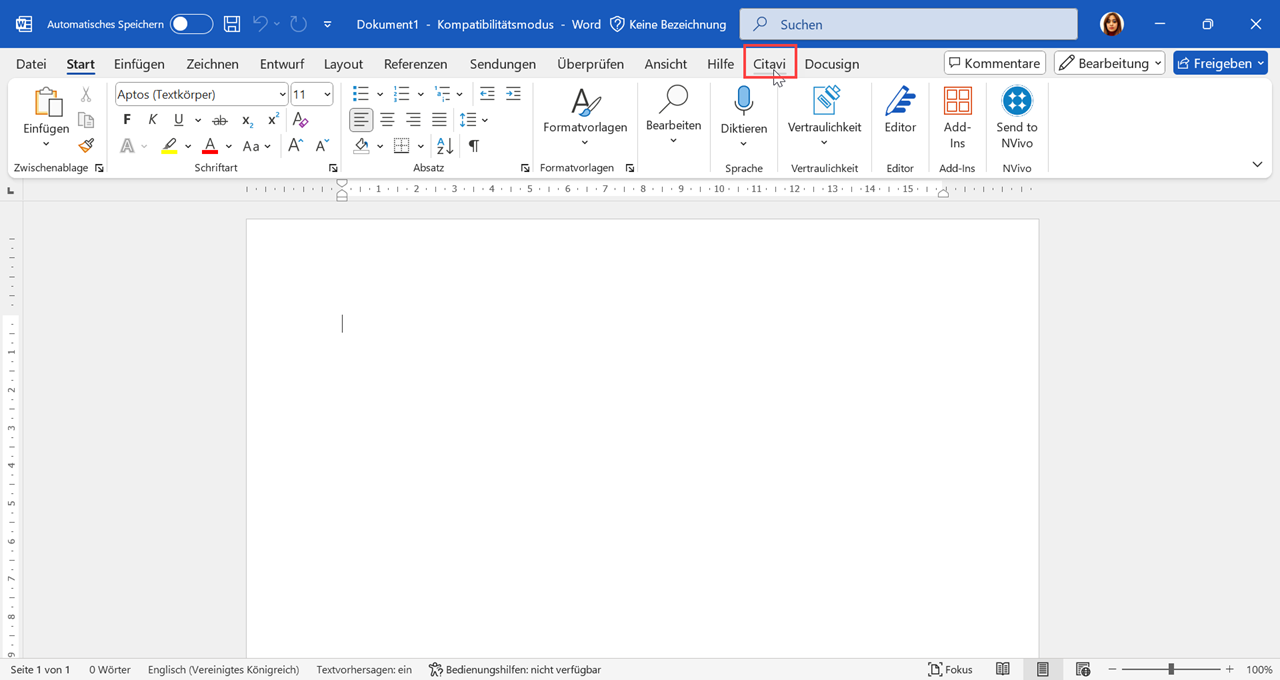Open the font name dropdown
The height and width of the screenshot is (680, 1280).
pyautogui.click(x=282, y=94)
